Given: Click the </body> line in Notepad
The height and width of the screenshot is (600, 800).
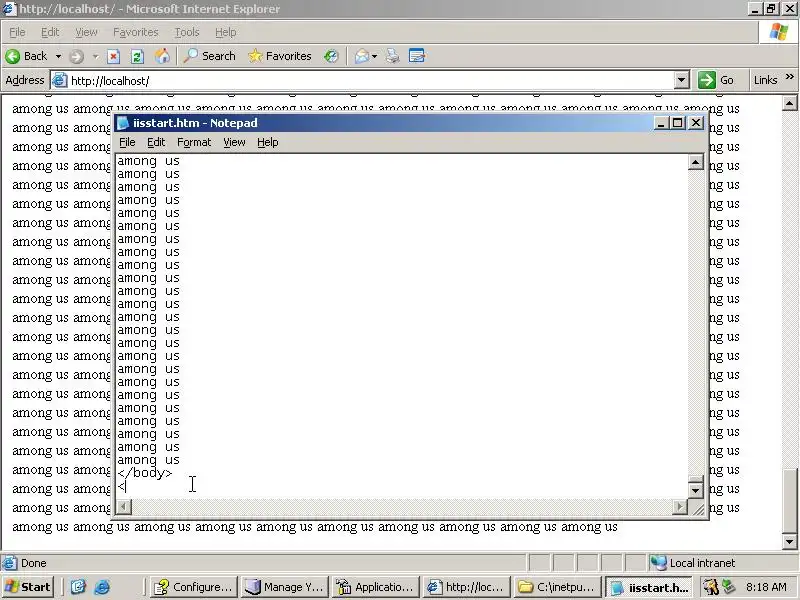Looking at the screenshot, I should tap(145, 473).
